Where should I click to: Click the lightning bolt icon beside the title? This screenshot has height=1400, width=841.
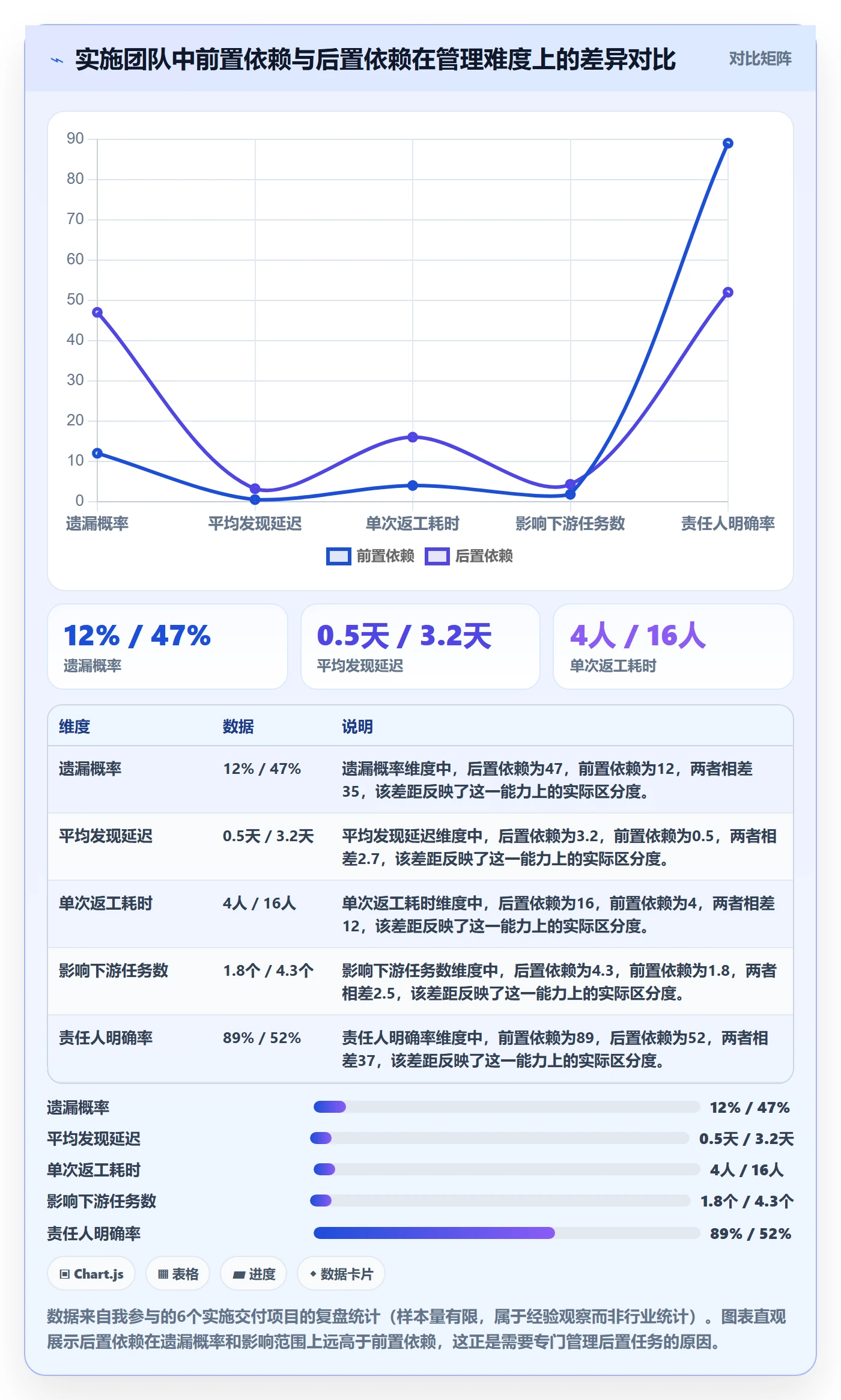(x=57, y=60)
